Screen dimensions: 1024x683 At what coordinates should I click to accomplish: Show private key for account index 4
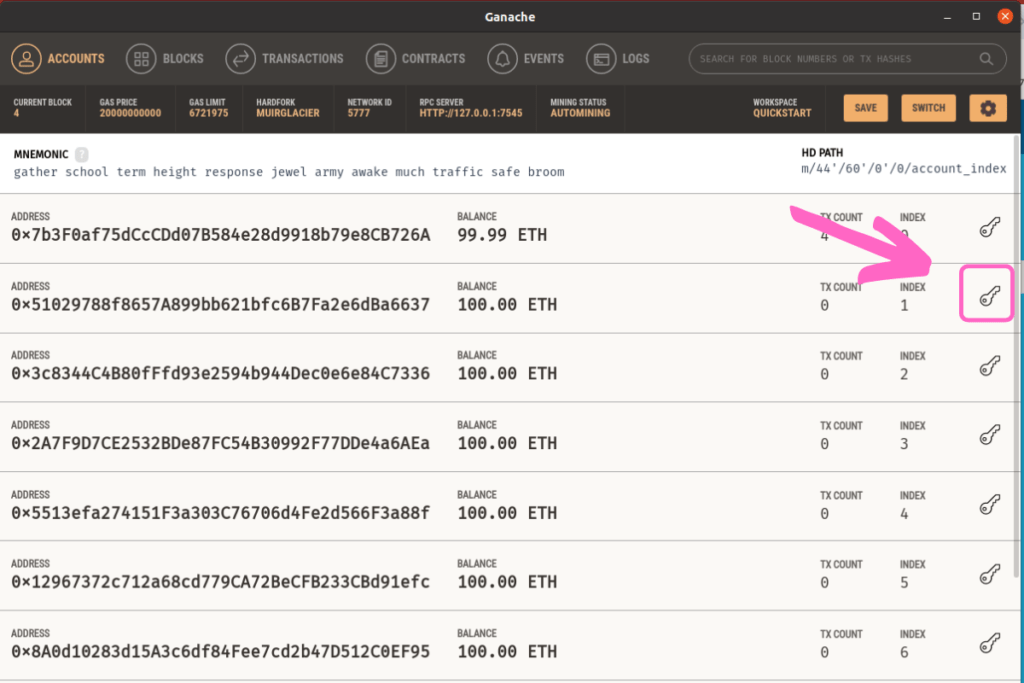click(989, 505)
